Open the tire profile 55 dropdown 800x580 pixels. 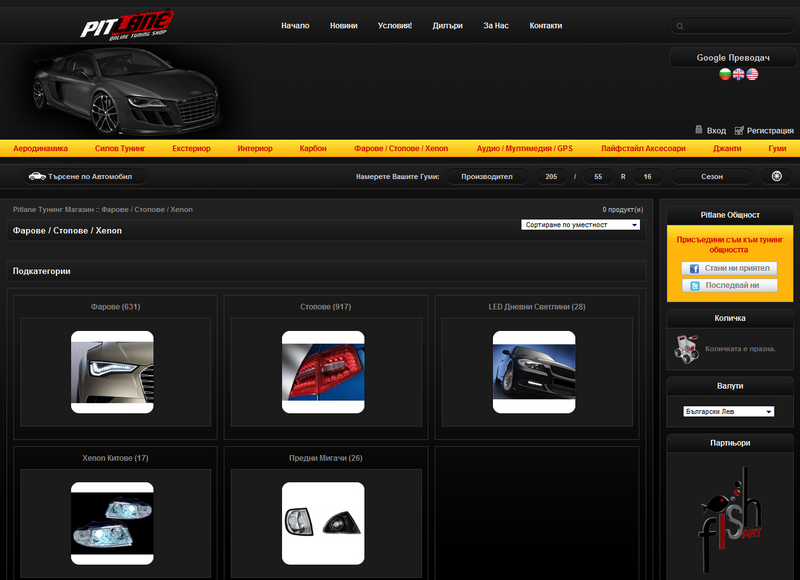(598, 176)
